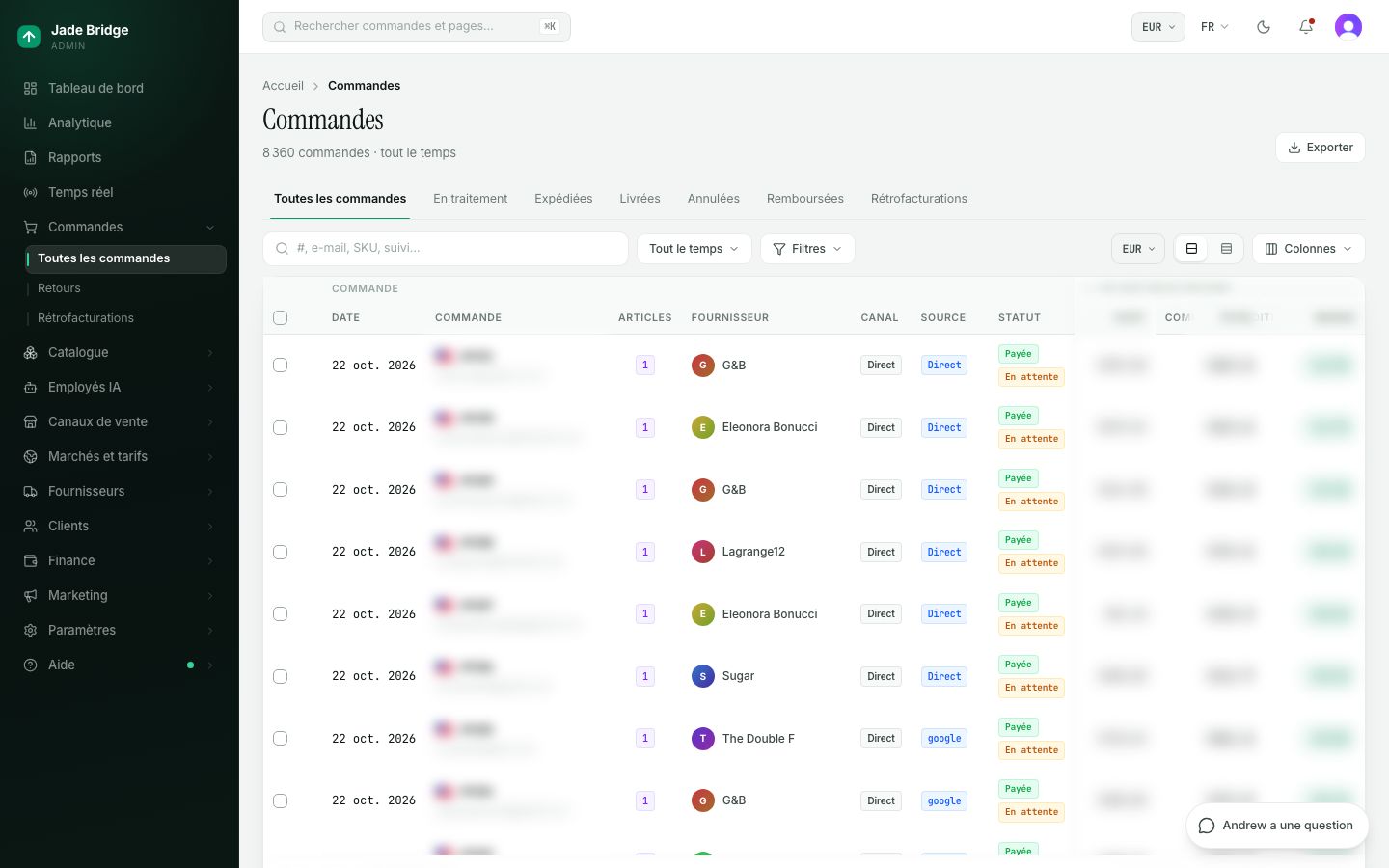Expand Catalogue menu in sidebar
1389x868 pixels.
pos(120,352)
